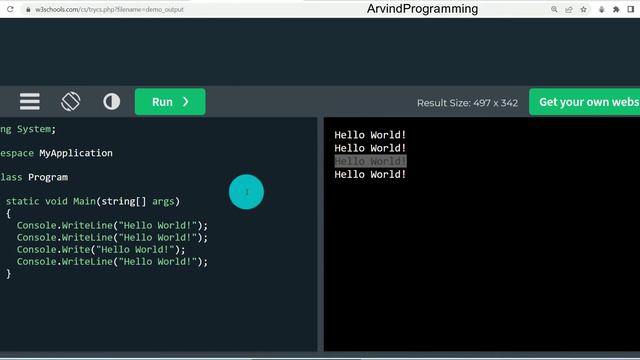640x360 pixels.
Task: Click the ArvindProgramming title text
Action: point(422,9)
